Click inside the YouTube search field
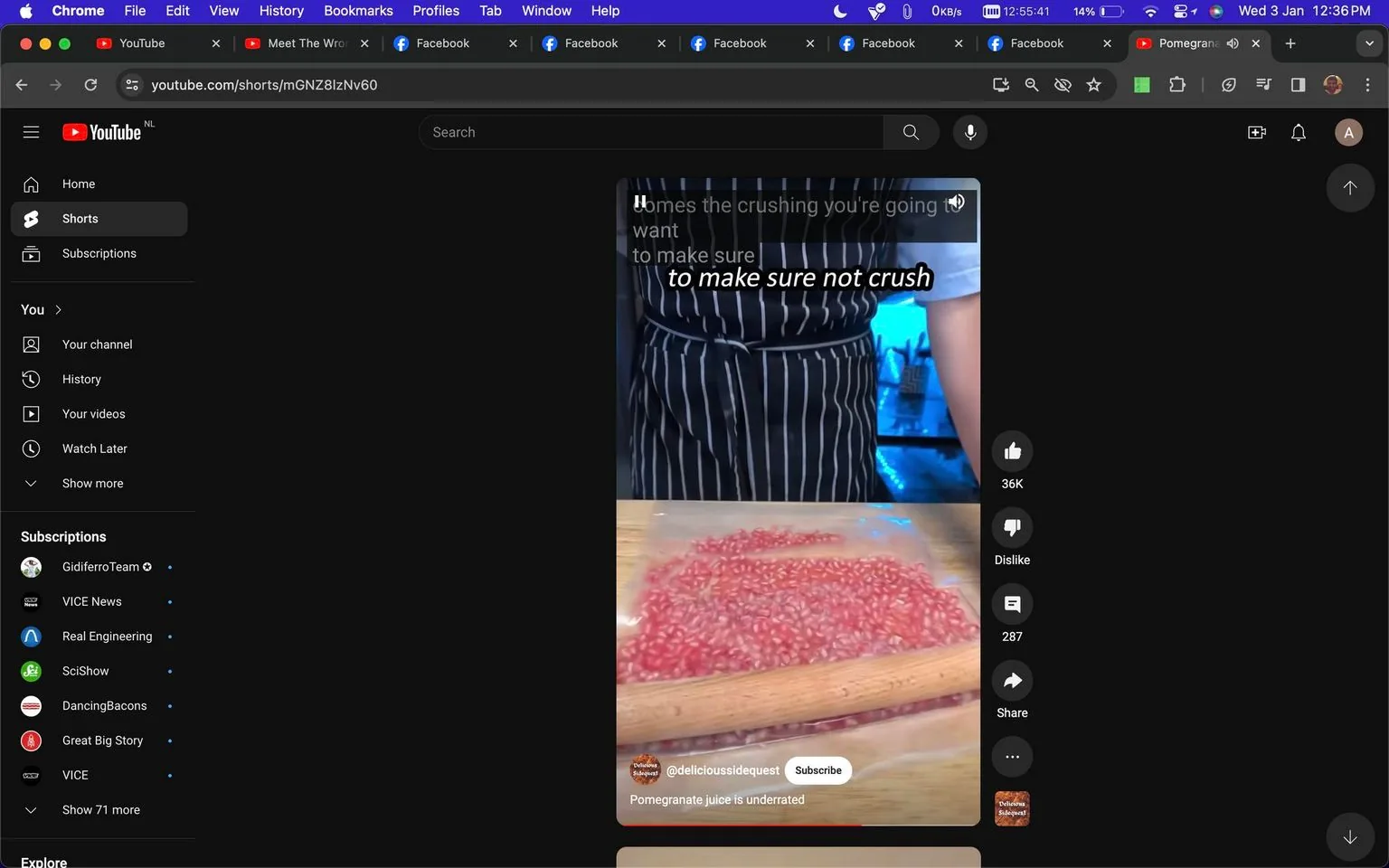 [651, 132]
